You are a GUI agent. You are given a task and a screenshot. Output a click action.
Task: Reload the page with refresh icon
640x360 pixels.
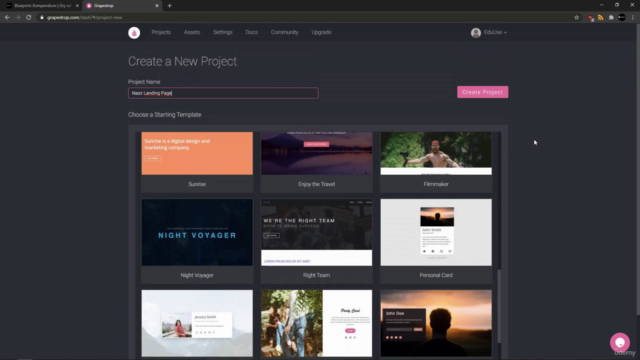28,18
